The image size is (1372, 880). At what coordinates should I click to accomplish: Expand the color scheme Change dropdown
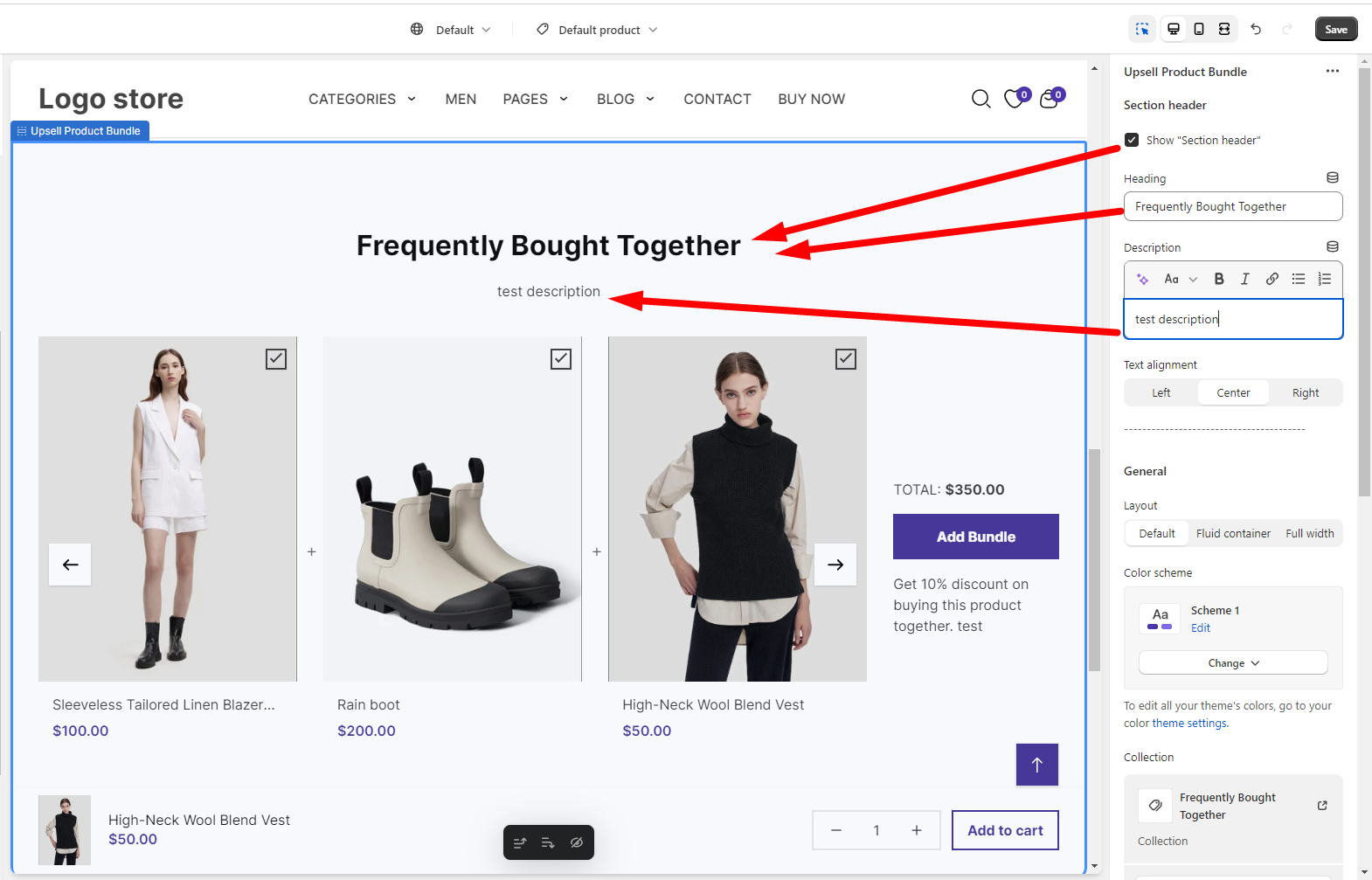(x=1233, y=663)
